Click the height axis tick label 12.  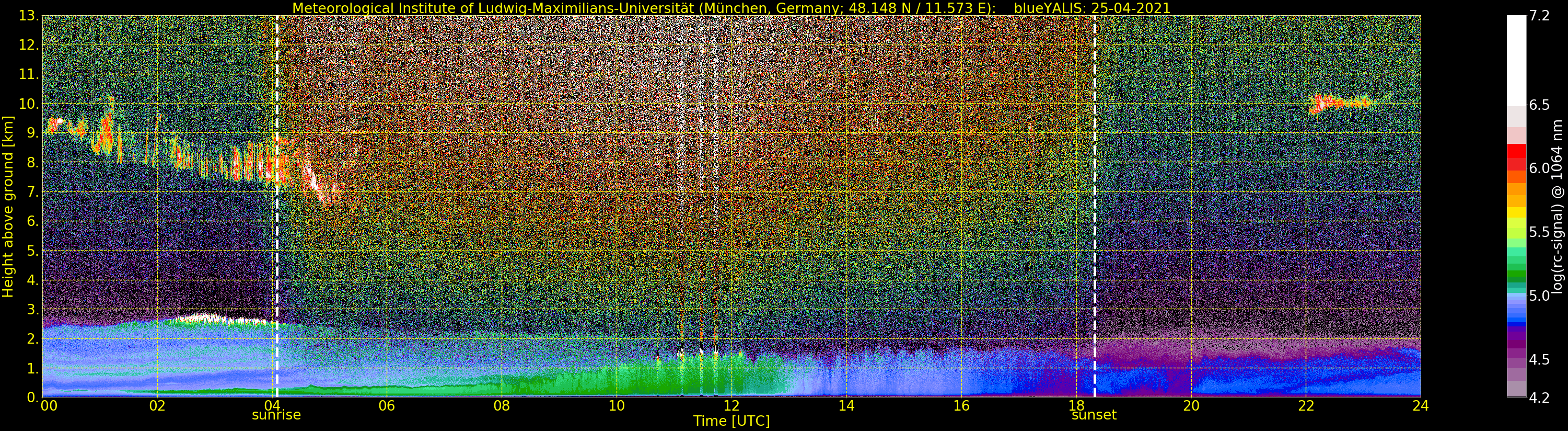(x=29, y=45)
